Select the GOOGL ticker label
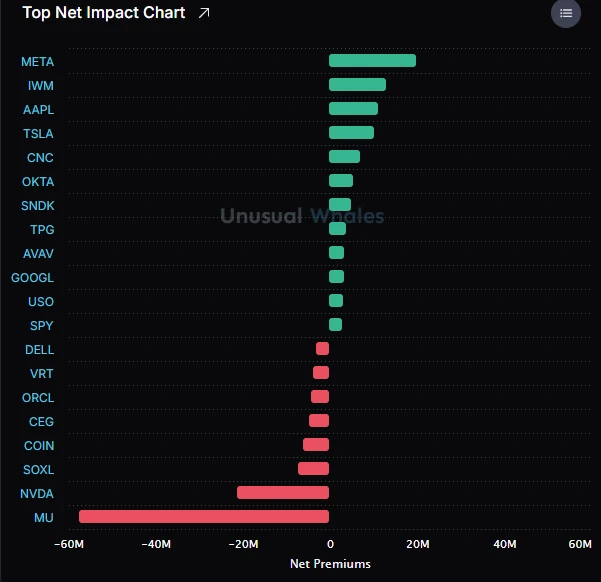 coord(33,278)
